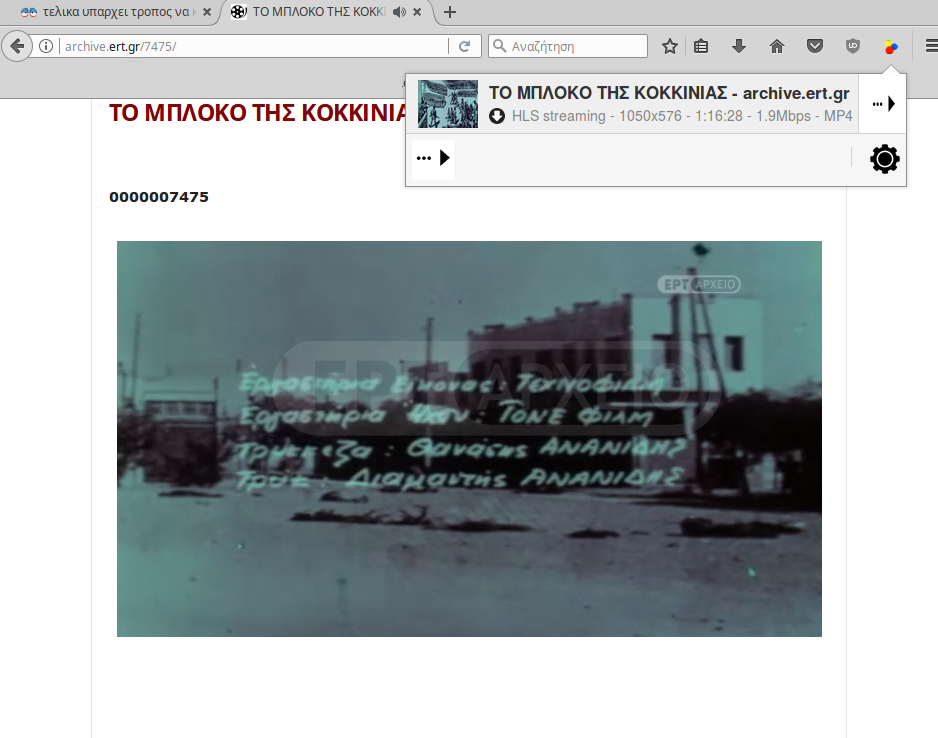Show bookmarks list icon

[701, 46]
